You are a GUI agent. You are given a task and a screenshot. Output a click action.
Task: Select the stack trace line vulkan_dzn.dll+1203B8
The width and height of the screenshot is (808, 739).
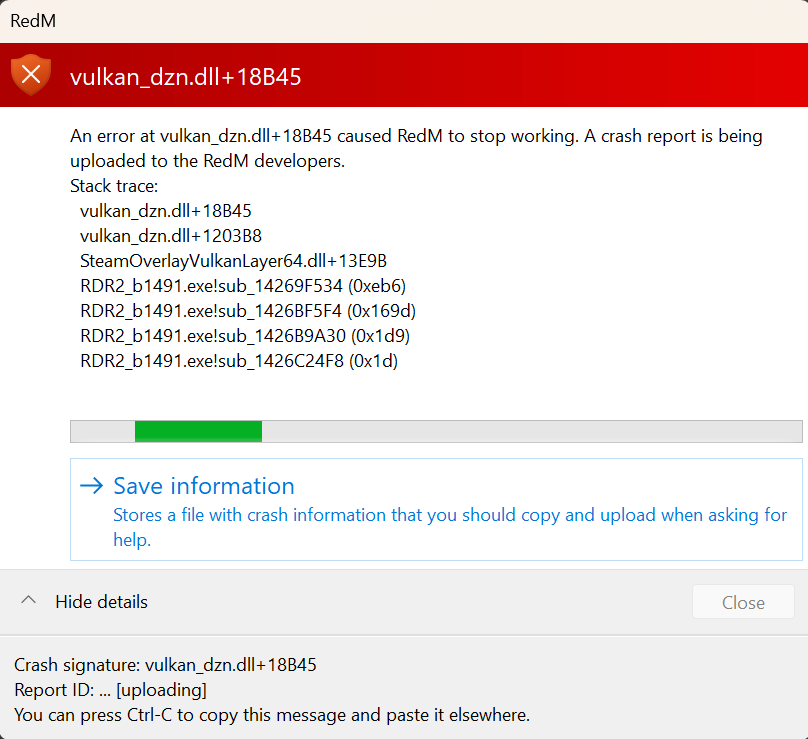(171, 236)
